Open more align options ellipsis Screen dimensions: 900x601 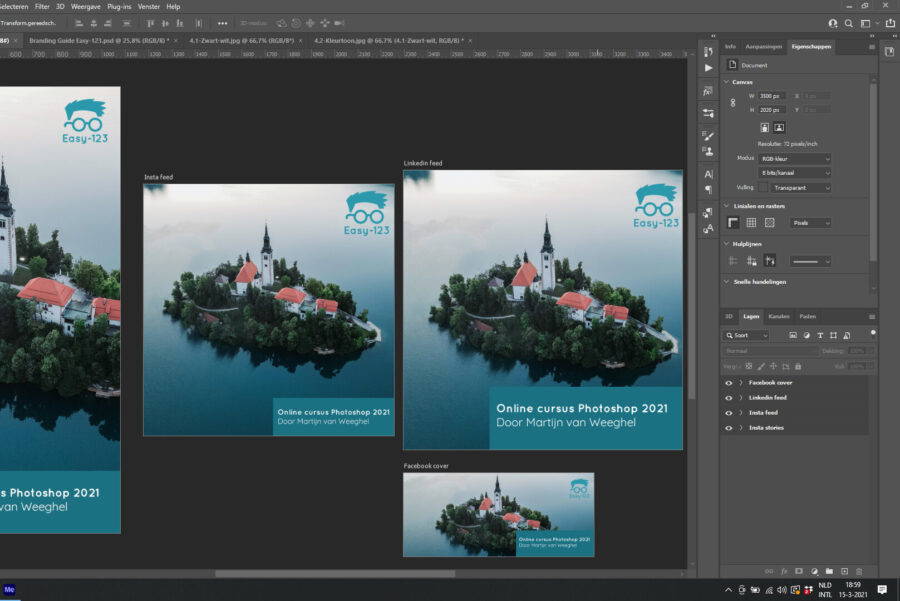pyautogui.click(x=223, y=24)
